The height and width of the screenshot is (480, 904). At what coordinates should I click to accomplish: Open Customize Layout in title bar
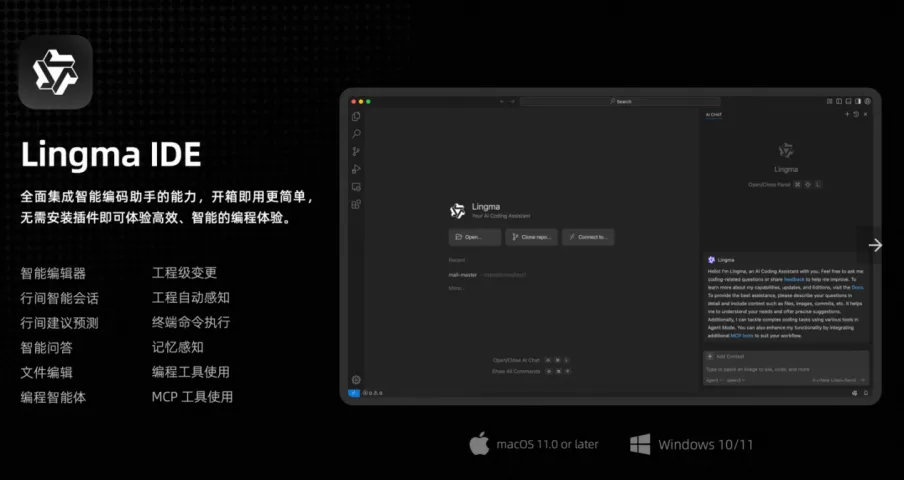[x=830, y=101]
